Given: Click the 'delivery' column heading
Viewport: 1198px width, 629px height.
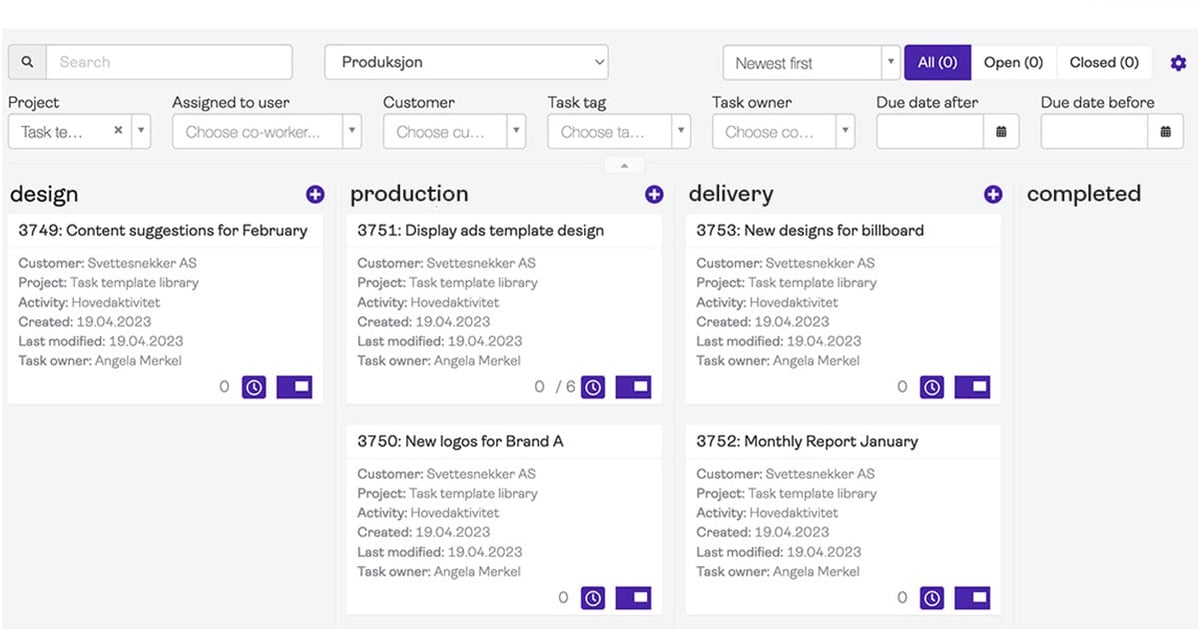Looking at the screenshot, I should point(730,194).
